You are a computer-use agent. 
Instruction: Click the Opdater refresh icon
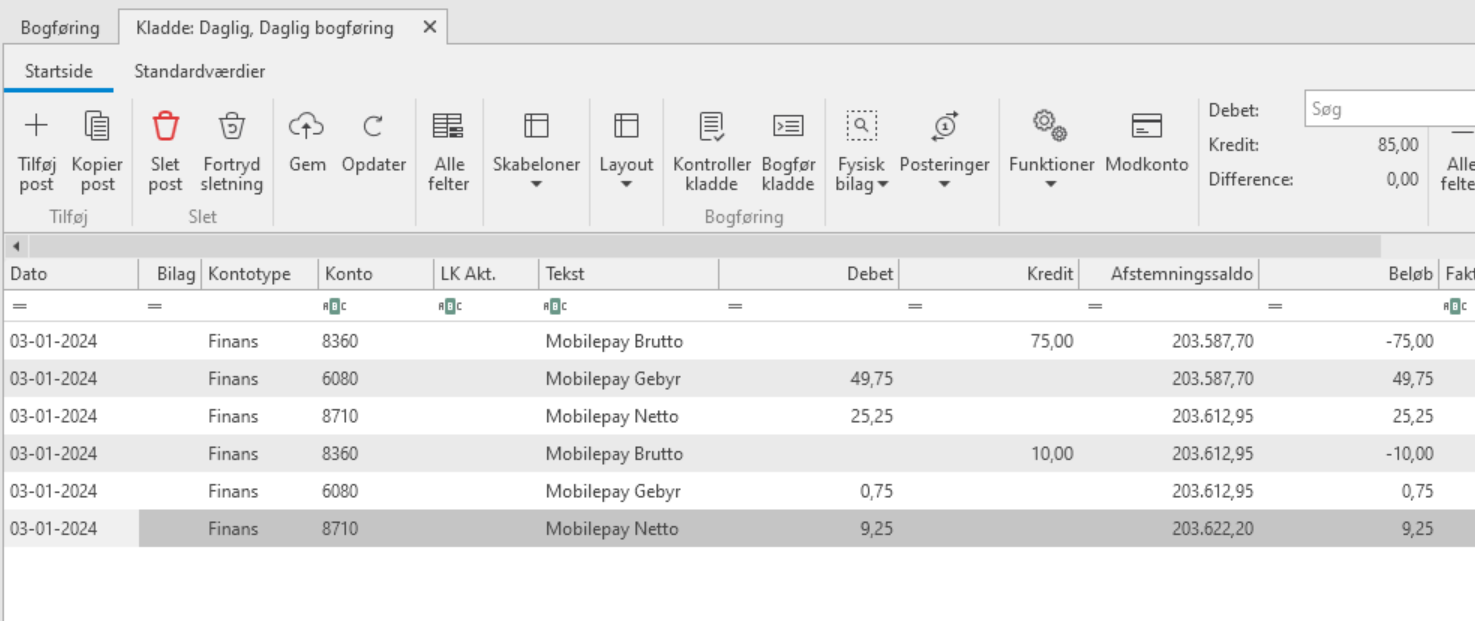click(x=373, y=125)
